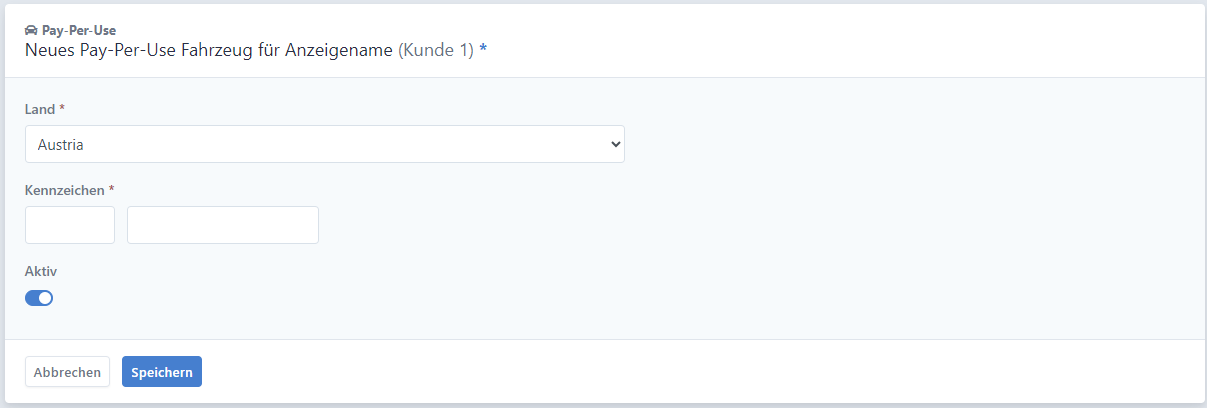Toggle the Aktiv switch off

(x=39, y=298)
